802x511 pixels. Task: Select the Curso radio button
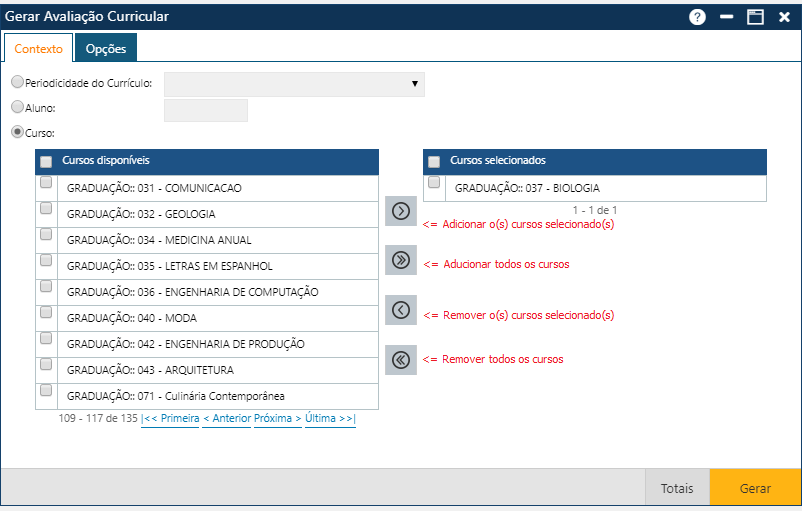pyautogui.click(x=17, y=132)
